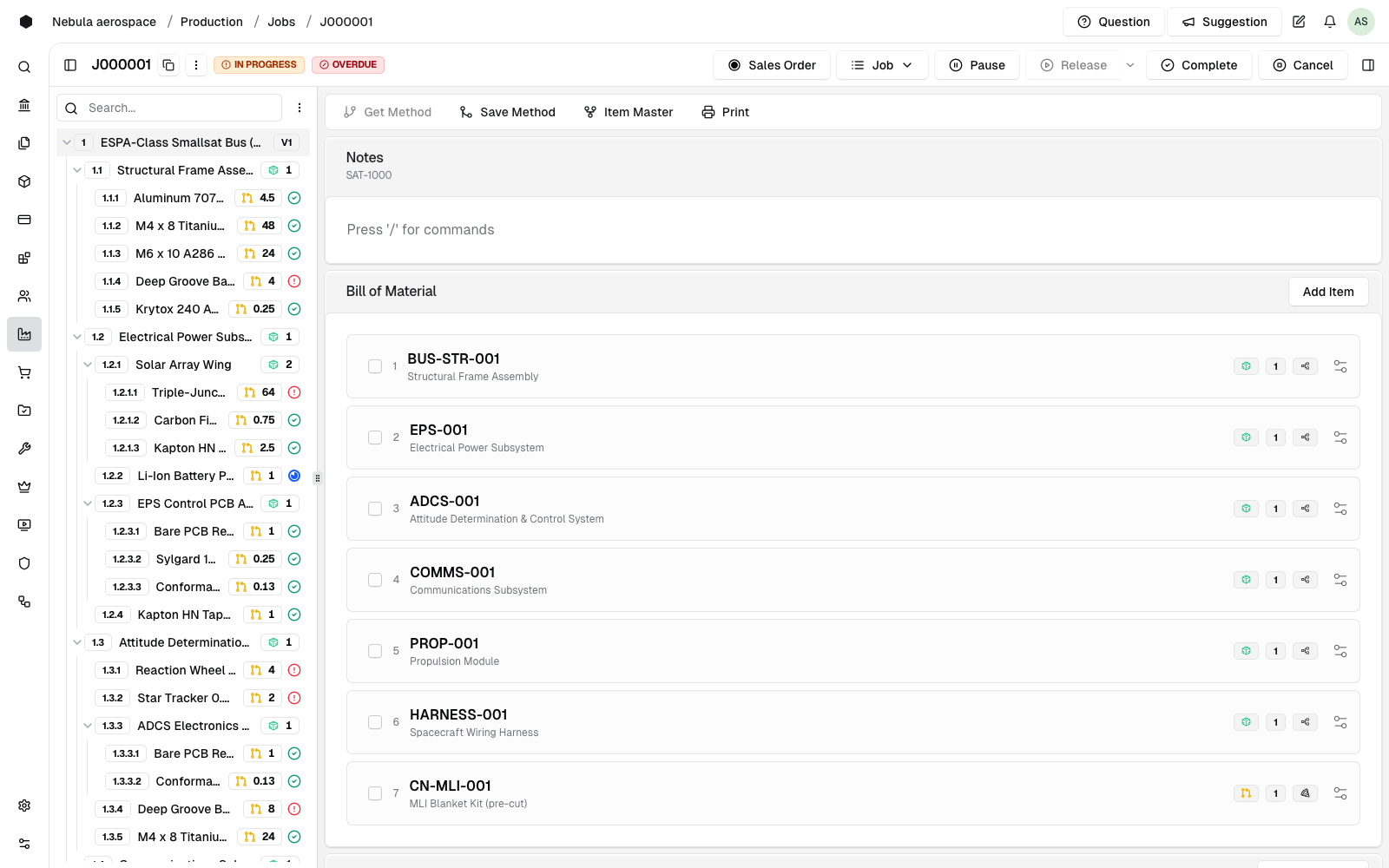Collapse the ADCS Electronics node
The image size is (1389, 868).
point(88,726)
